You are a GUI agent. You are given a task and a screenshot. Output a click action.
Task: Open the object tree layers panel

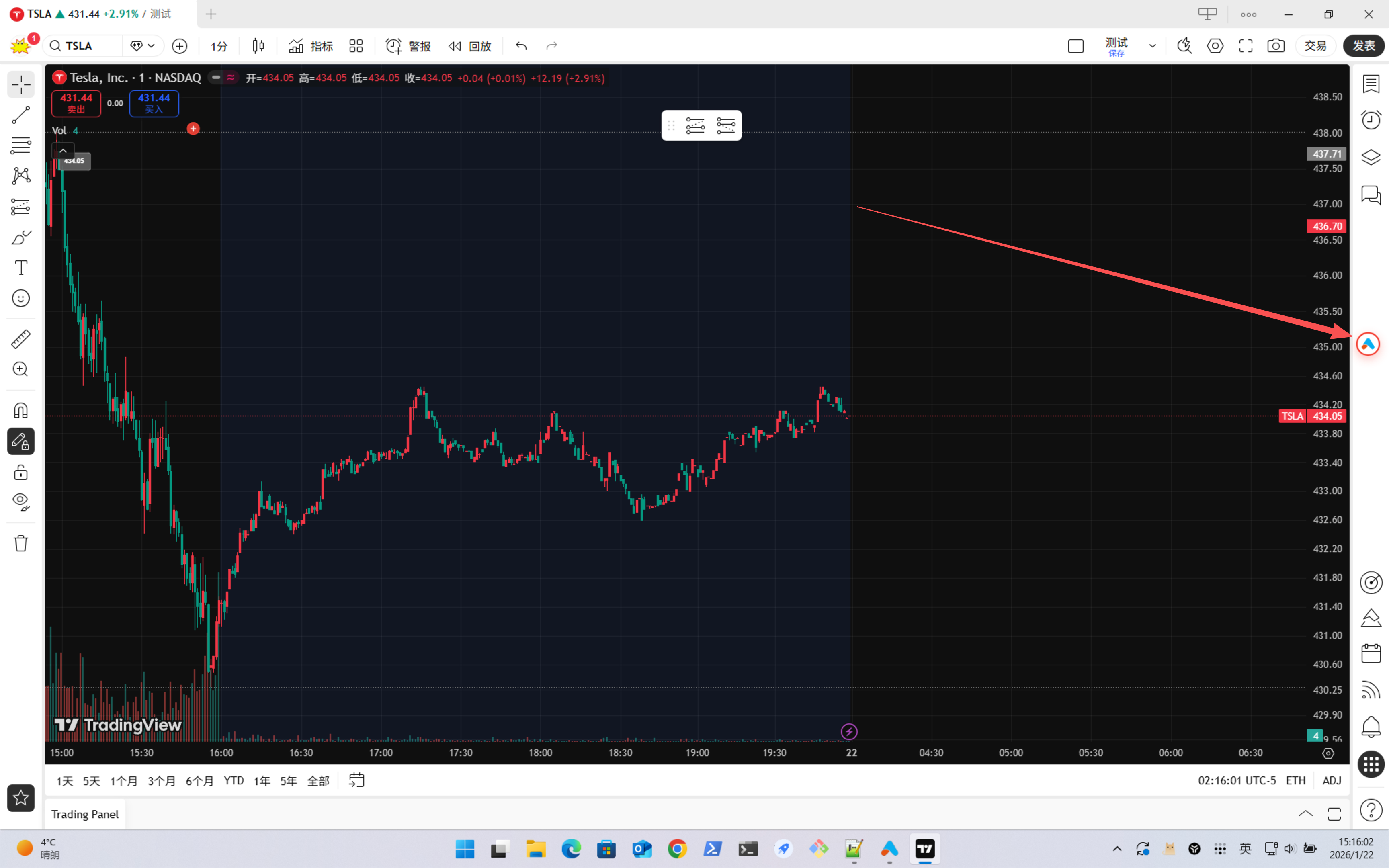coord(1371,157)
